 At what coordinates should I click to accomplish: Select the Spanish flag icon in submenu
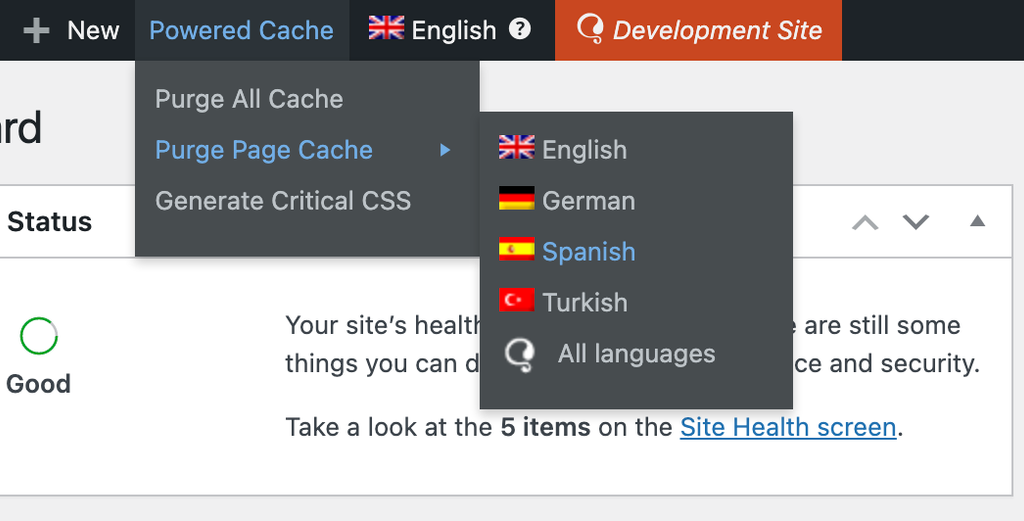517,249
